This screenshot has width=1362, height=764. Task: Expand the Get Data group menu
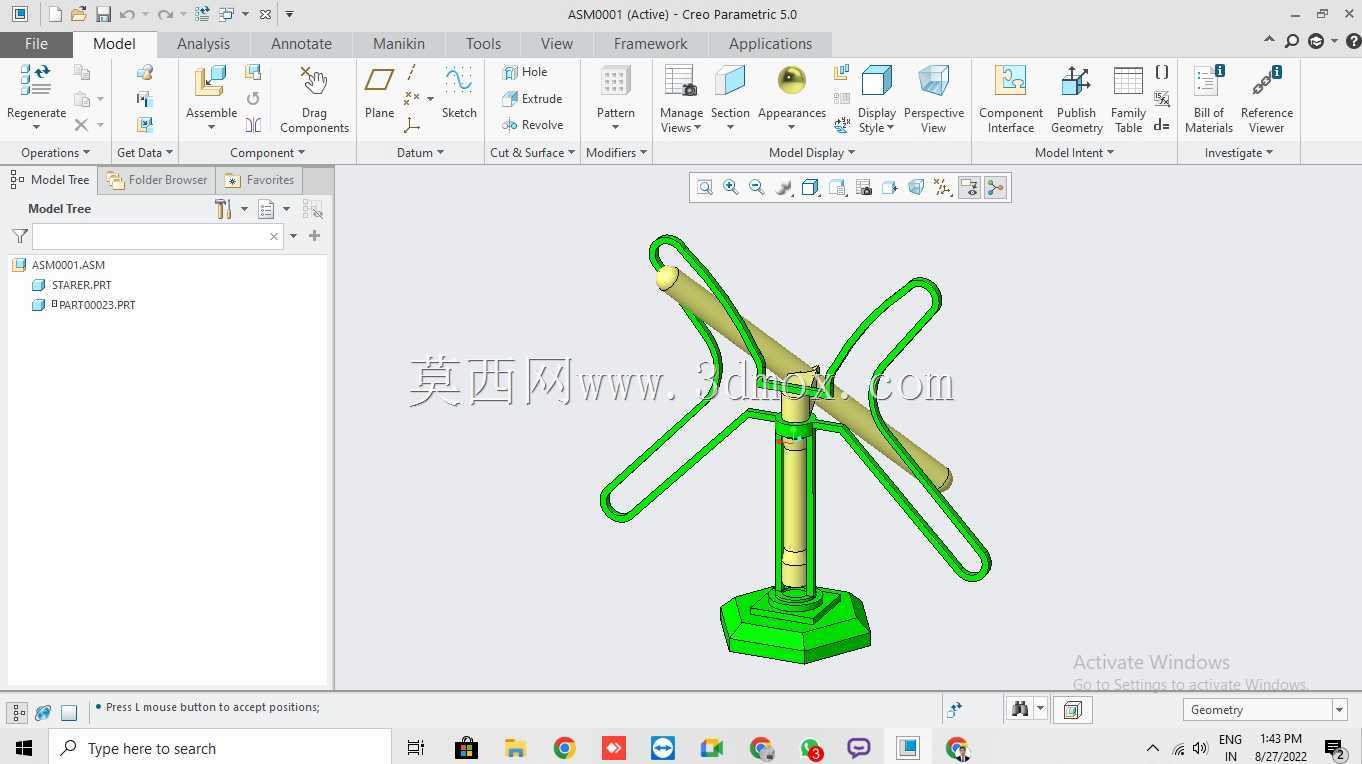(x=145, y=153)
